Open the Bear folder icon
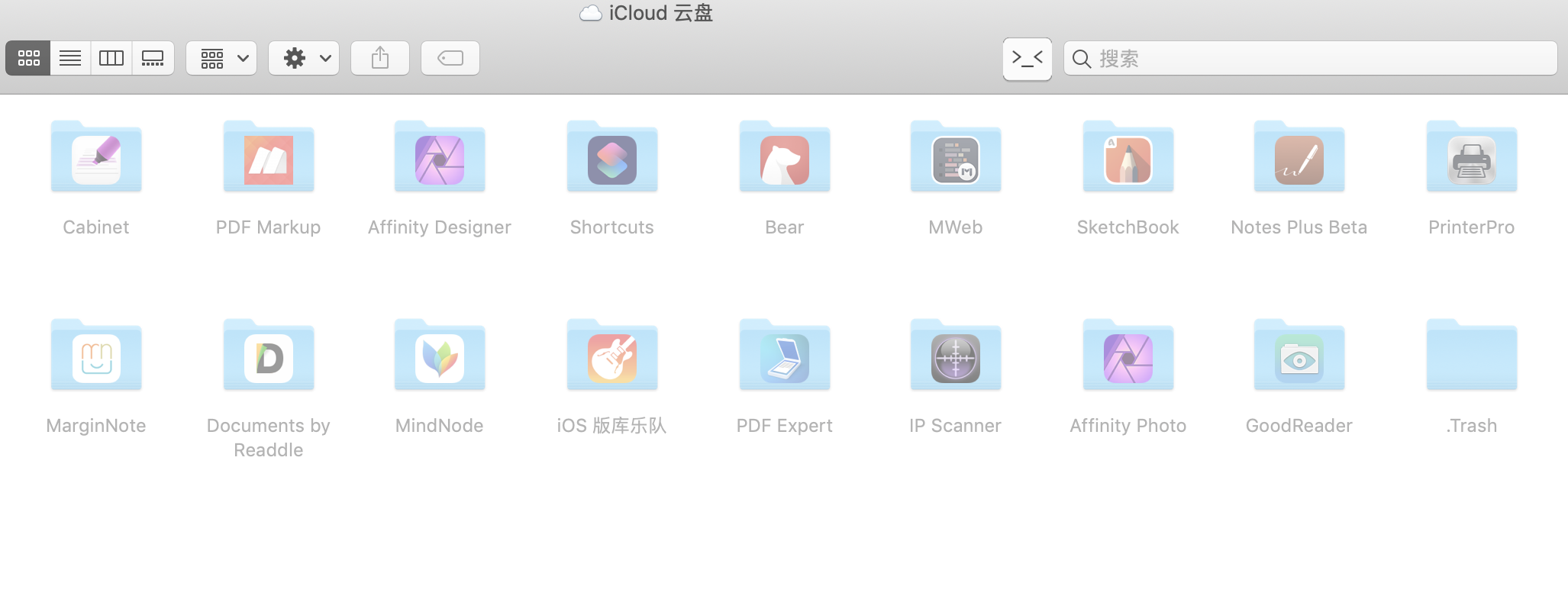 point(785,156)
